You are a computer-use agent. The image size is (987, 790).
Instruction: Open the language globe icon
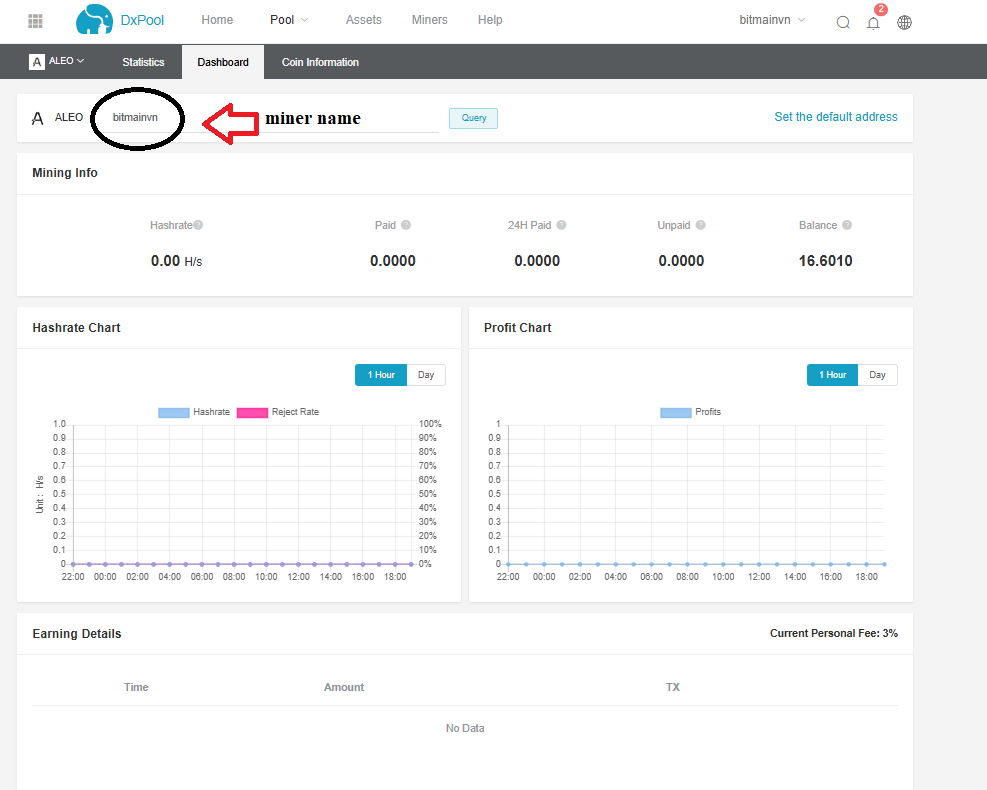point(905,23)
